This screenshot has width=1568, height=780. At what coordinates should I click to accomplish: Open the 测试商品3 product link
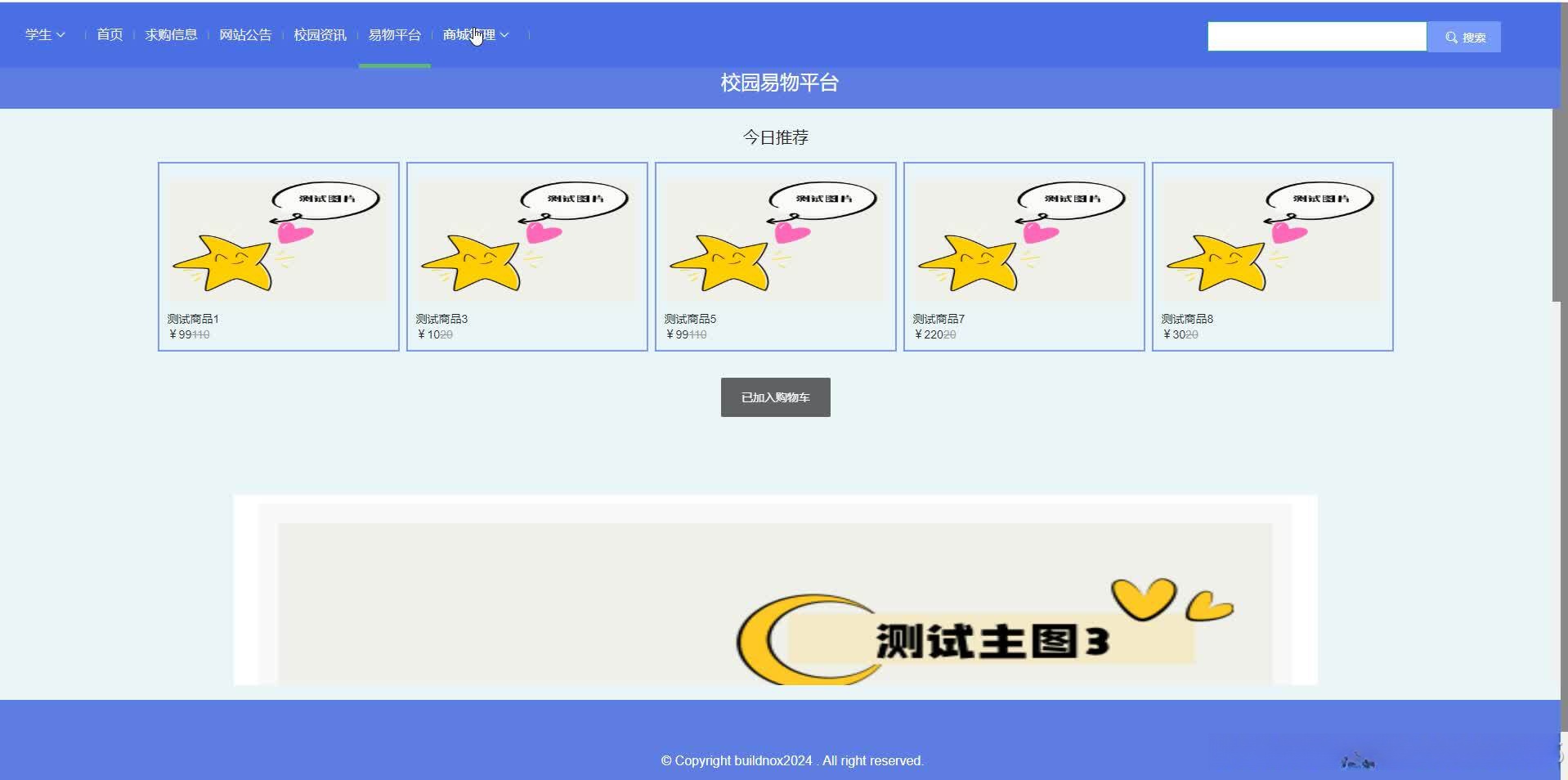click(441, 320)
